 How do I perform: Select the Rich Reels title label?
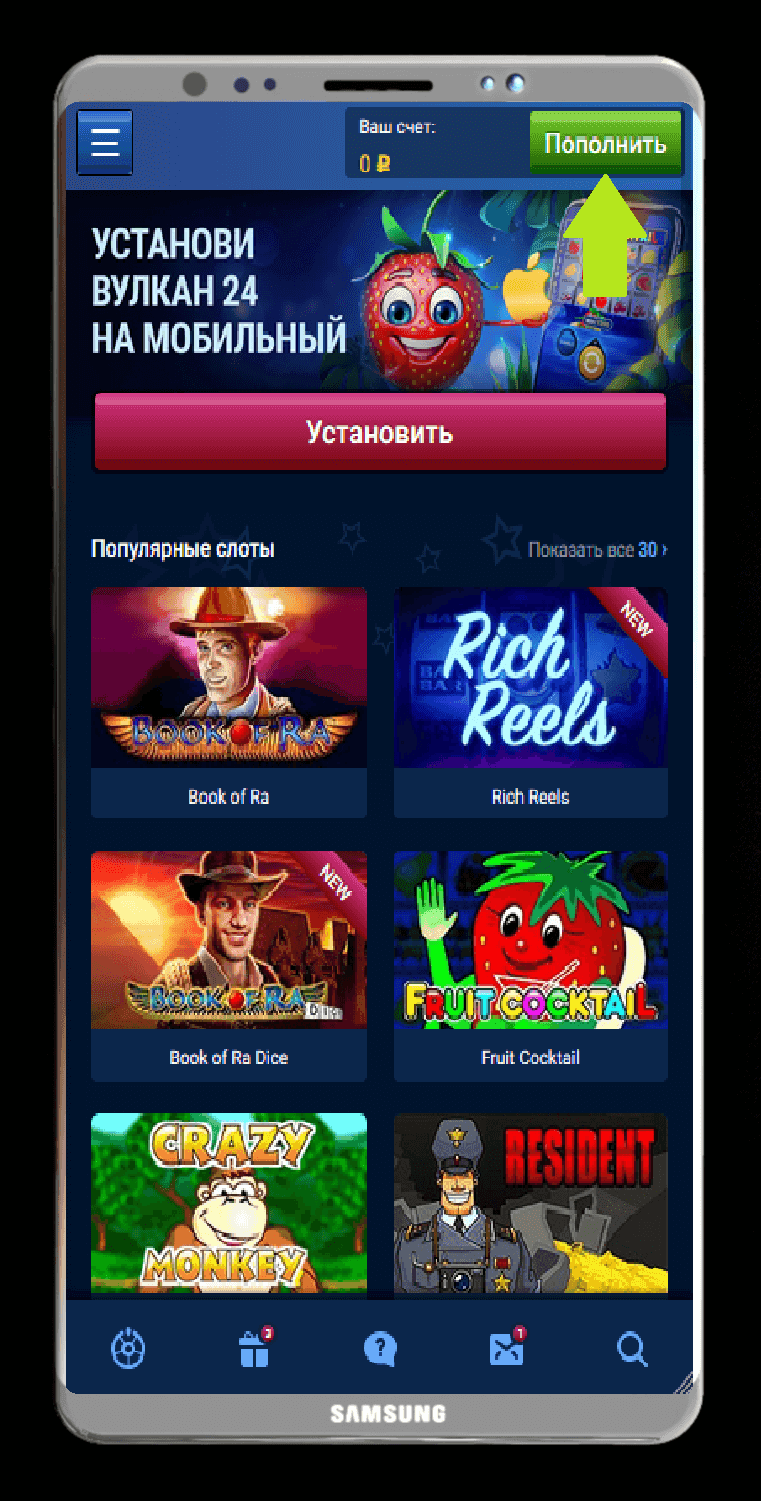tap(531, 797)
